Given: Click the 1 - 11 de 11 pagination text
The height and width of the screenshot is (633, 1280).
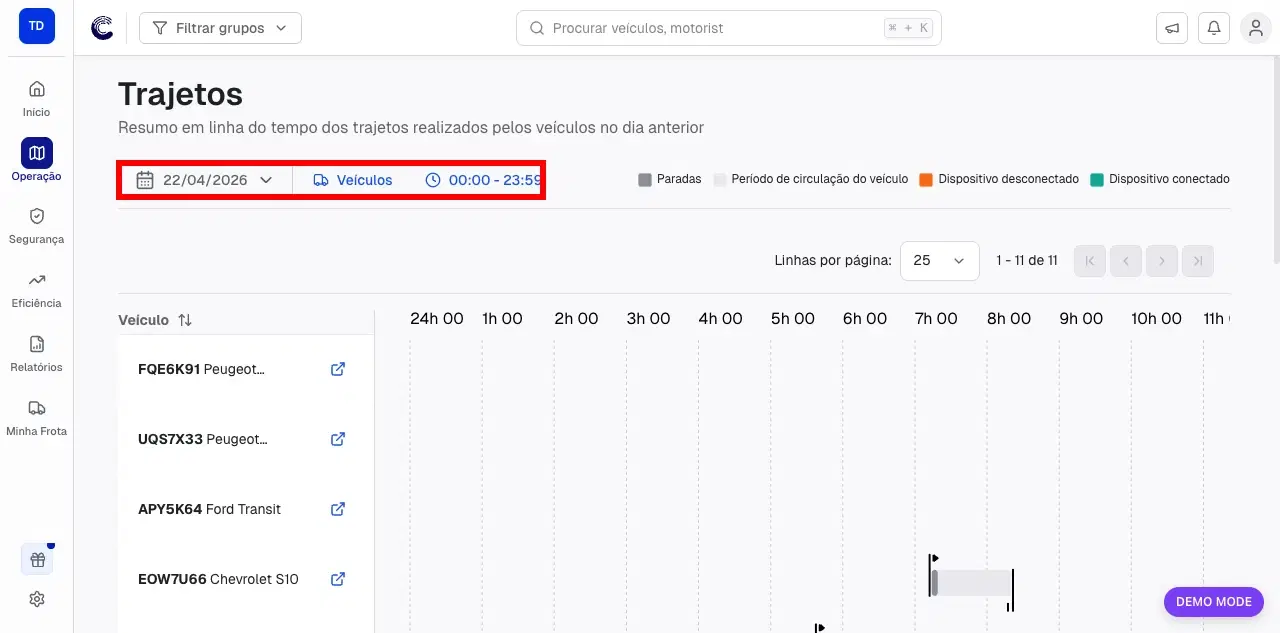Looking at the screenshot, I should point(1027,261).
